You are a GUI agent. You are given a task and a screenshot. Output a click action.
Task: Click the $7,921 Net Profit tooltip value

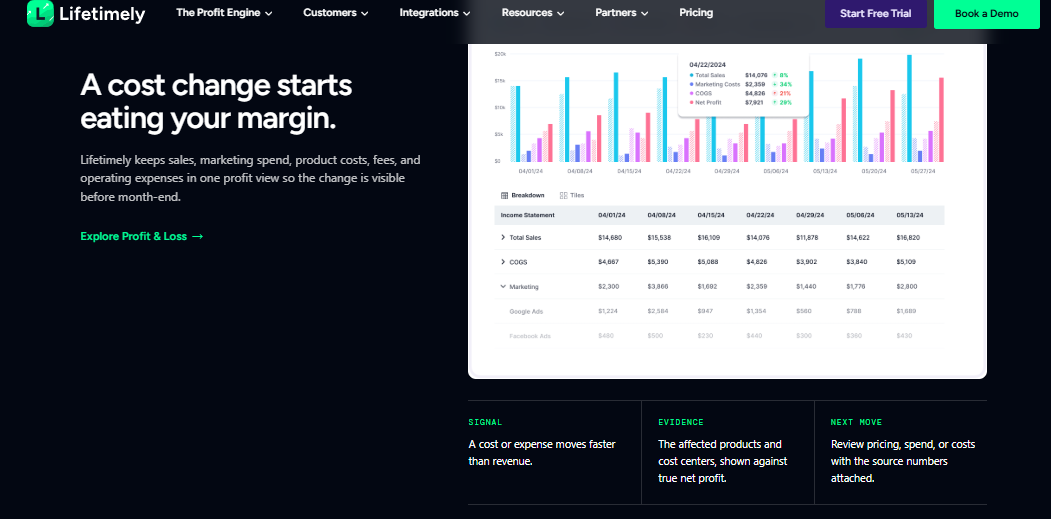click(x=756, y=103)
